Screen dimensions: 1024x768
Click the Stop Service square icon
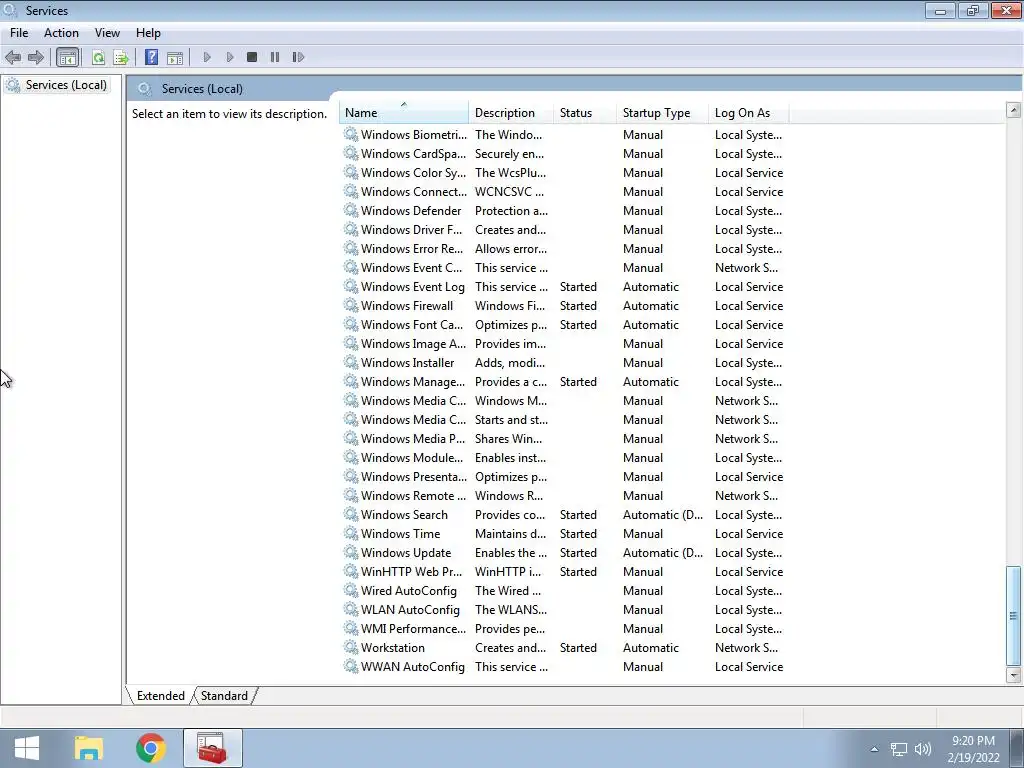pos(252,57)
